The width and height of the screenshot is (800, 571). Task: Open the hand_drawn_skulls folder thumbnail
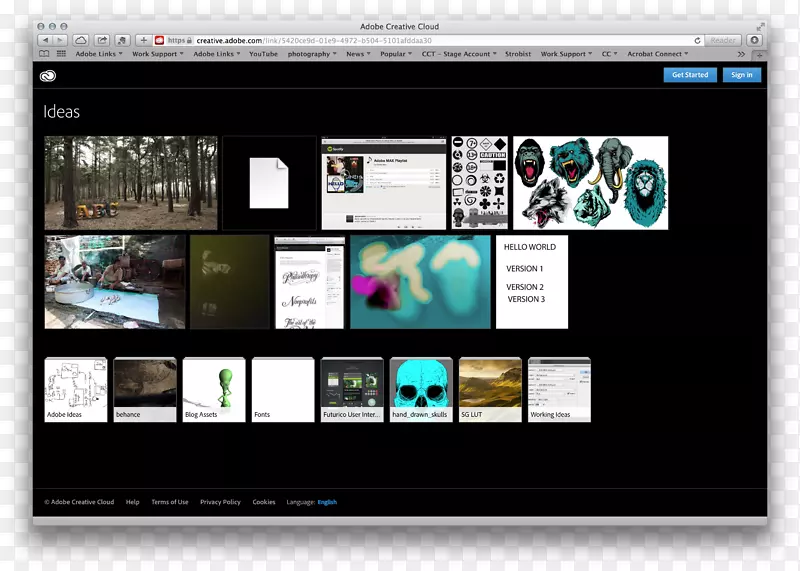click(x=421, y=389)
